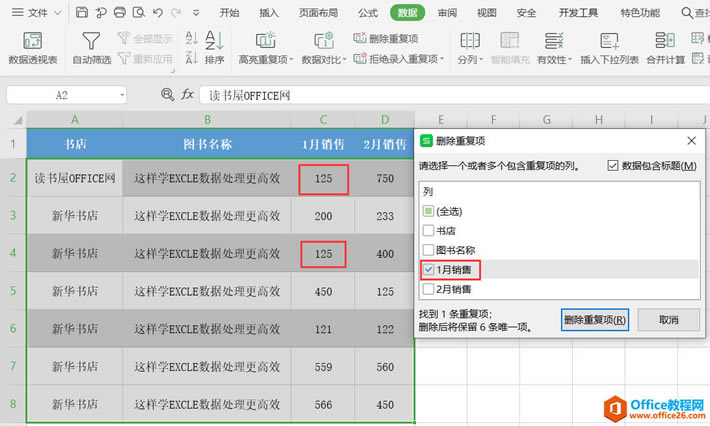The height and width of the screenshot is (426, 710).
Task: Check the 书店 column checkbox
Action: [428, 230]
